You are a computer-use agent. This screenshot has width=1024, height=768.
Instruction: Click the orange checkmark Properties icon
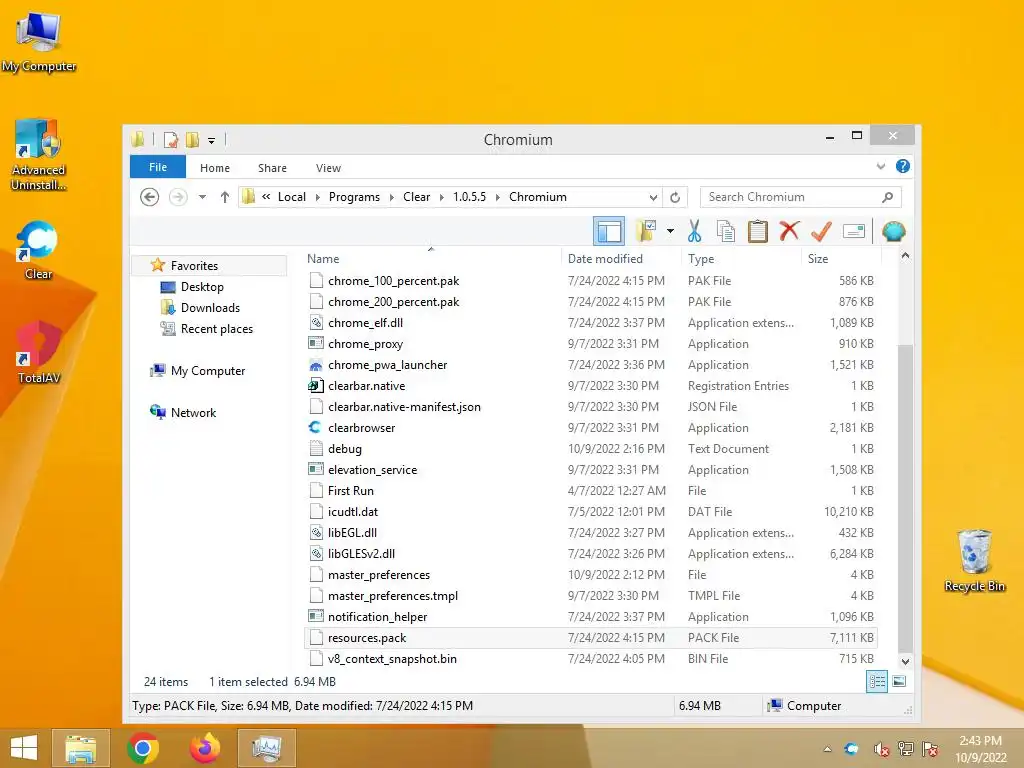pyautogui.click(x=821, y=231)
